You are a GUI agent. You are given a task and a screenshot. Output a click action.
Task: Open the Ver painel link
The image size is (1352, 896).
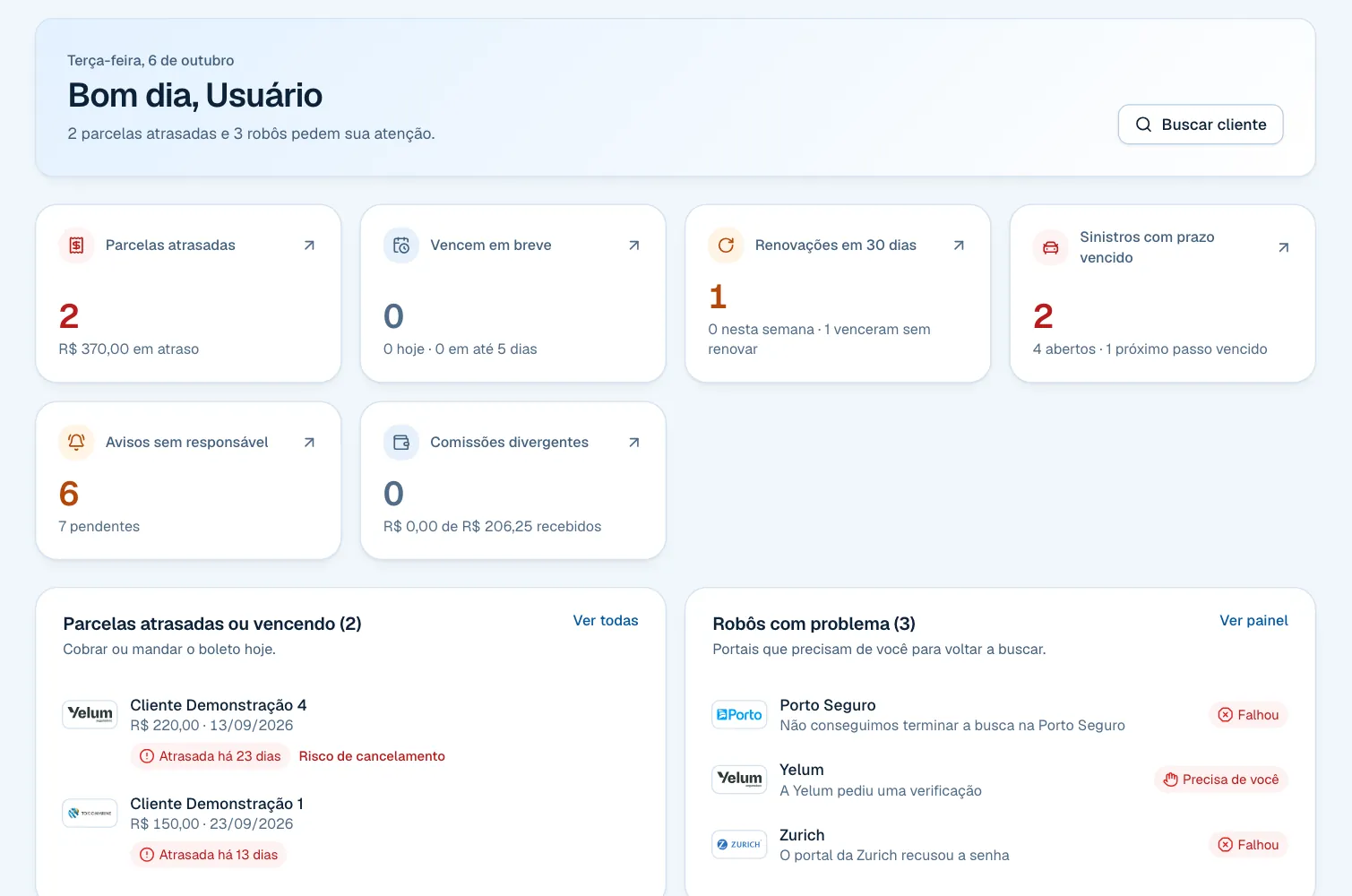click(1253, 620)
